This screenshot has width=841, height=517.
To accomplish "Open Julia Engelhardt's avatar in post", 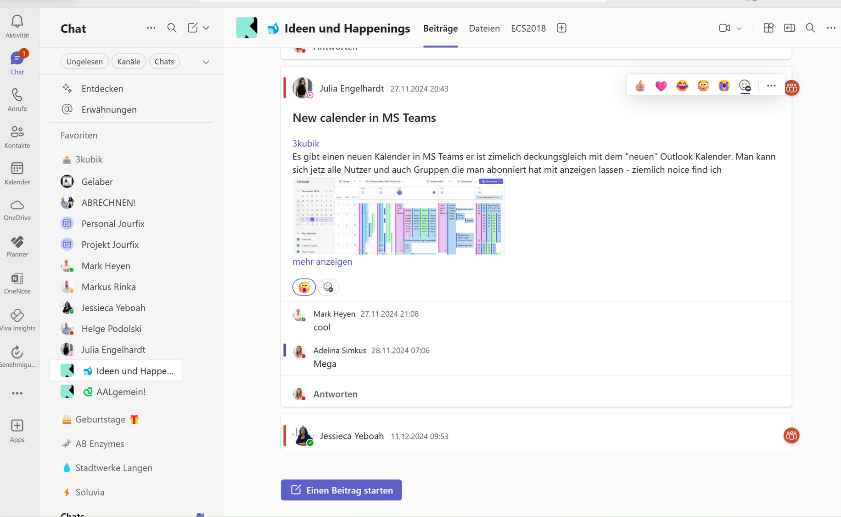I will pyautogui.click(x=303, y=88).
